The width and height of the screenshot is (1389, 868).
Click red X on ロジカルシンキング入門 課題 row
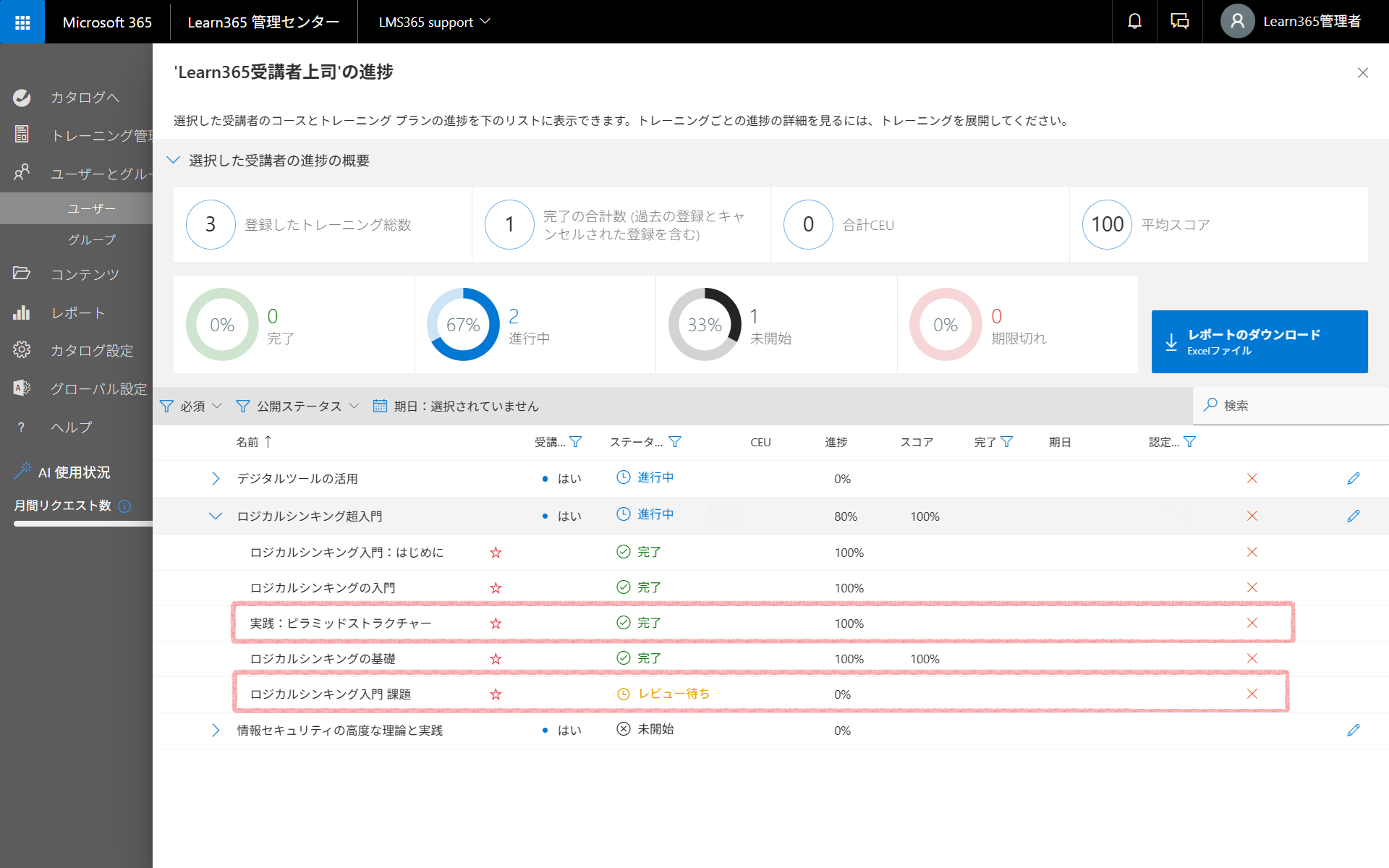1252,694
